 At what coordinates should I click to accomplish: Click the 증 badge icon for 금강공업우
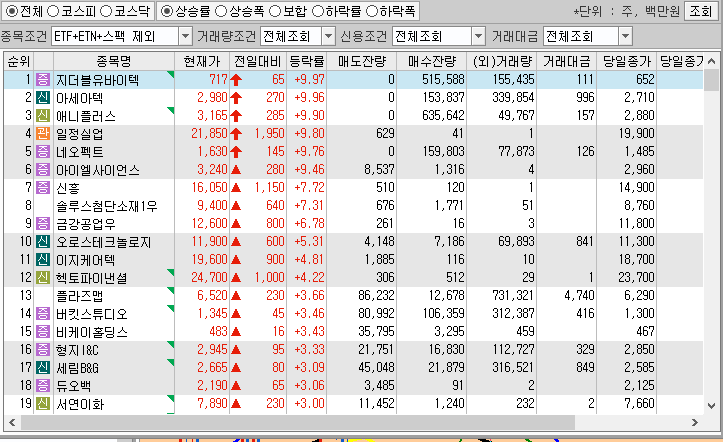pos(43,223)
